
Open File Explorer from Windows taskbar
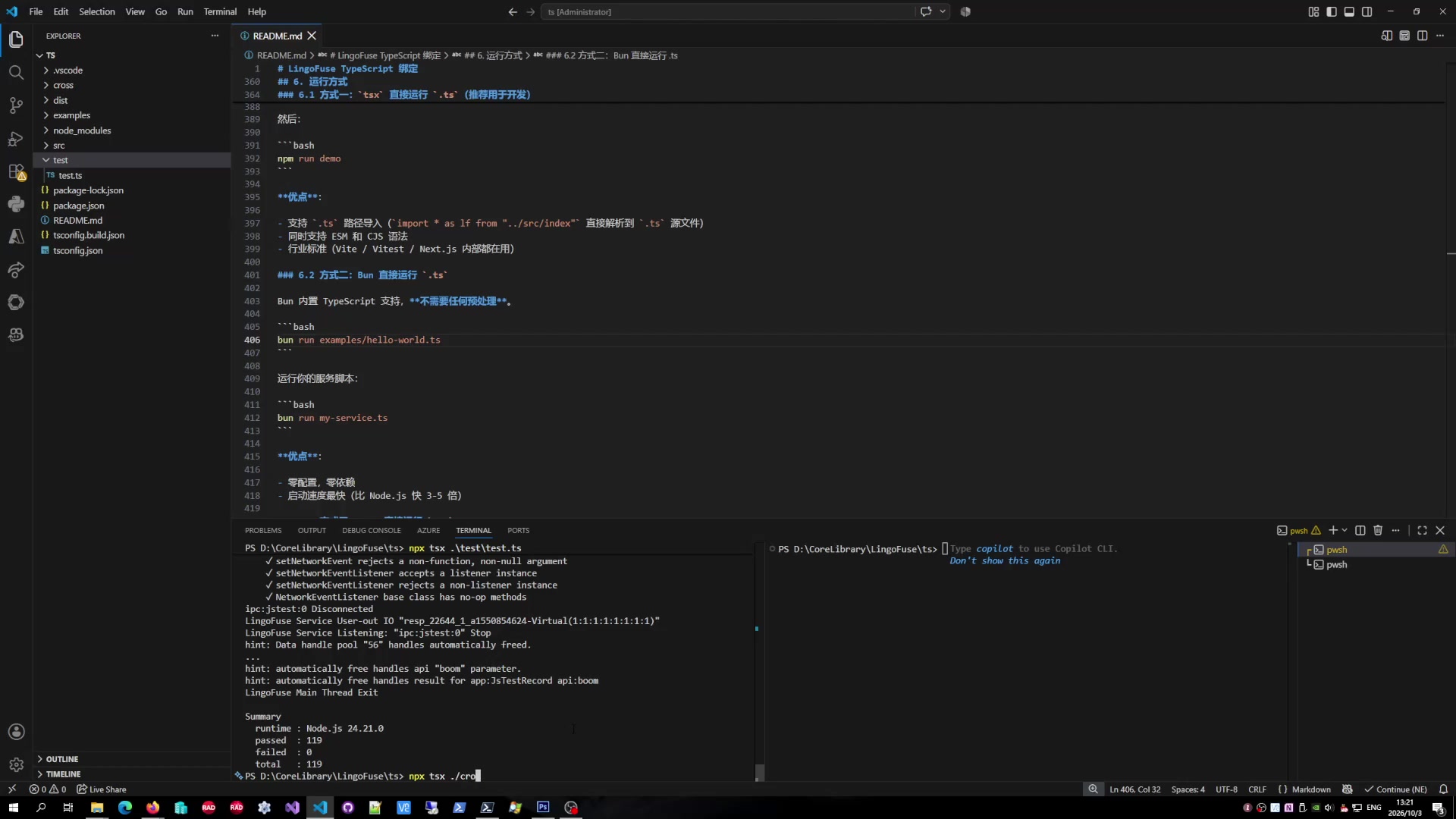pos(97,808)
